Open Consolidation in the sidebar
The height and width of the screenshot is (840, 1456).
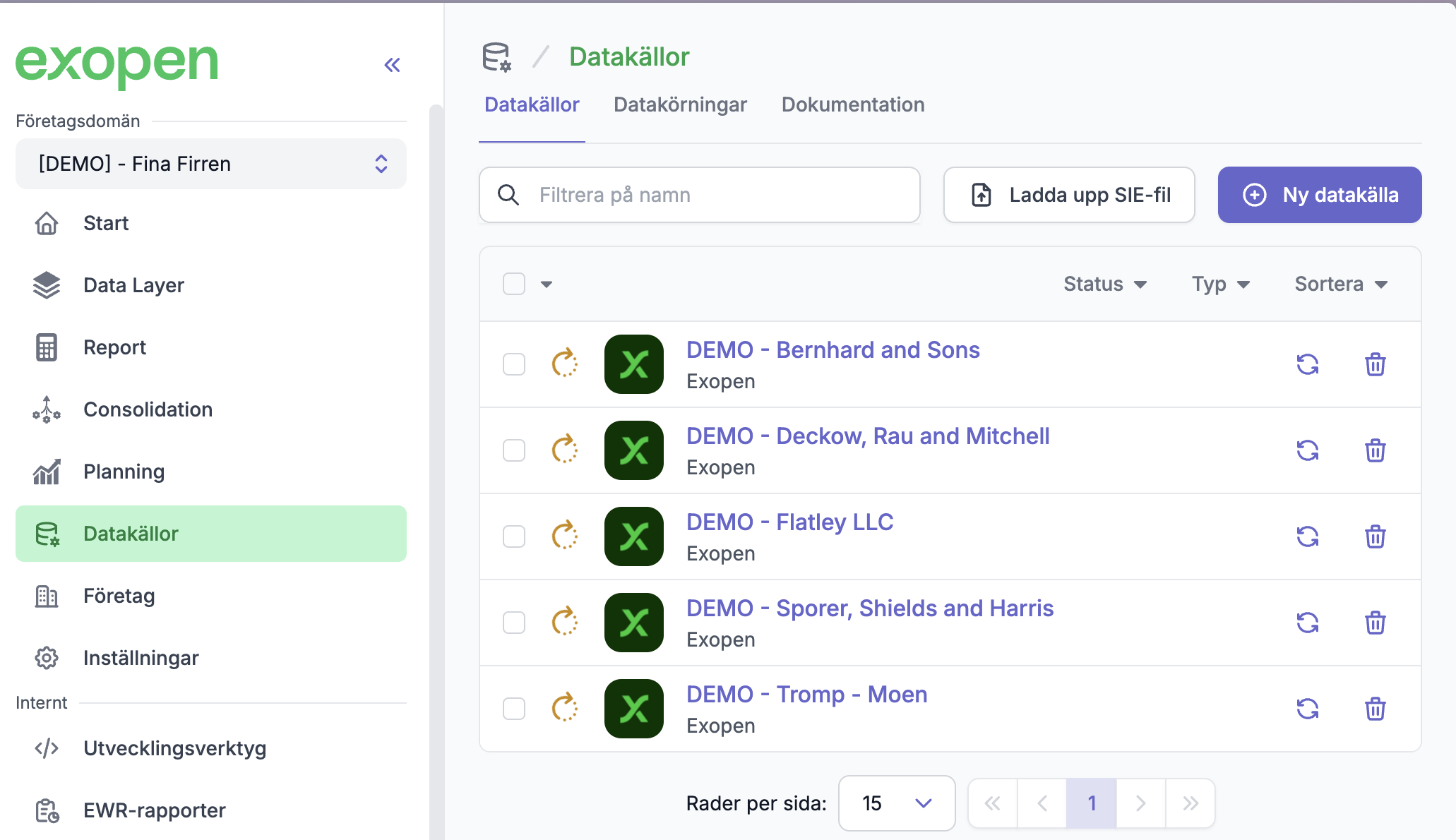click(x=211, y=409)
